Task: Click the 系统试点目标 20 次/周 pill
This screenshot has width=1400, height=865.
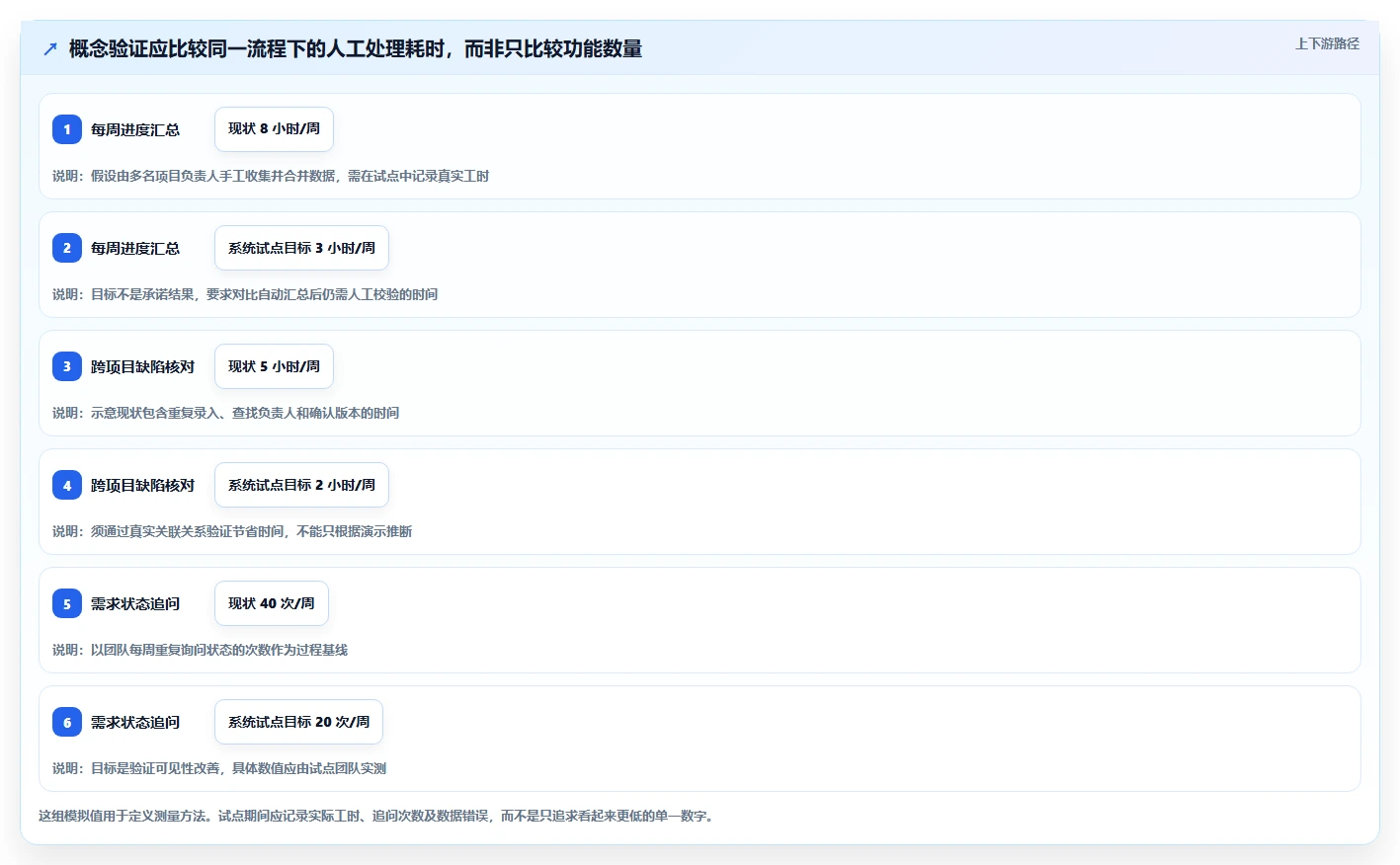Action: pos(298,722)
